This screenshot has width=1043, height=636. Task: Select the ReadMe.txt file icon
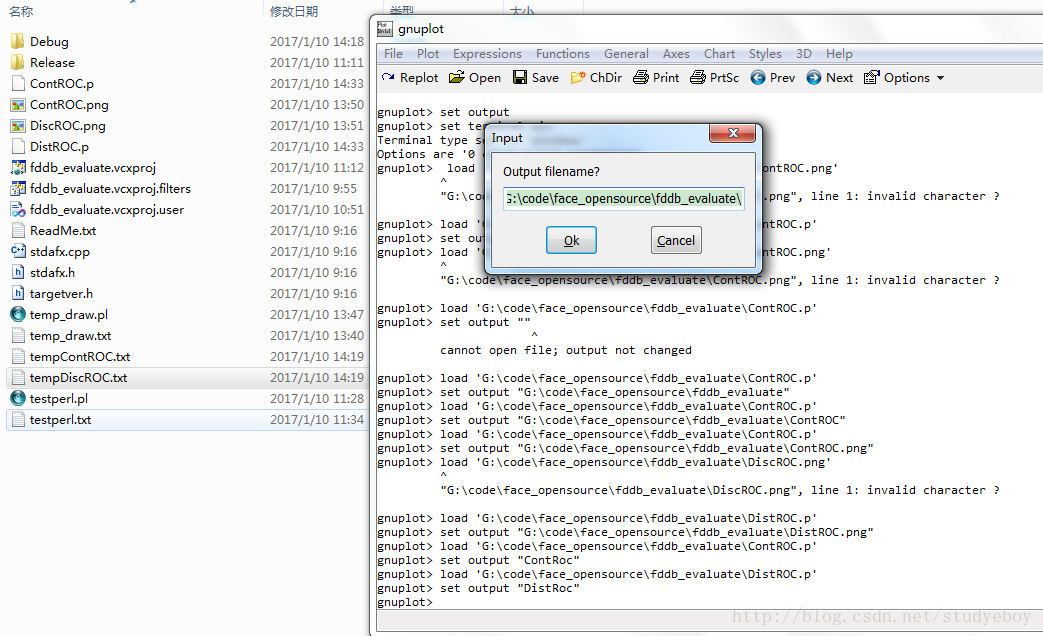pos(18,231)
